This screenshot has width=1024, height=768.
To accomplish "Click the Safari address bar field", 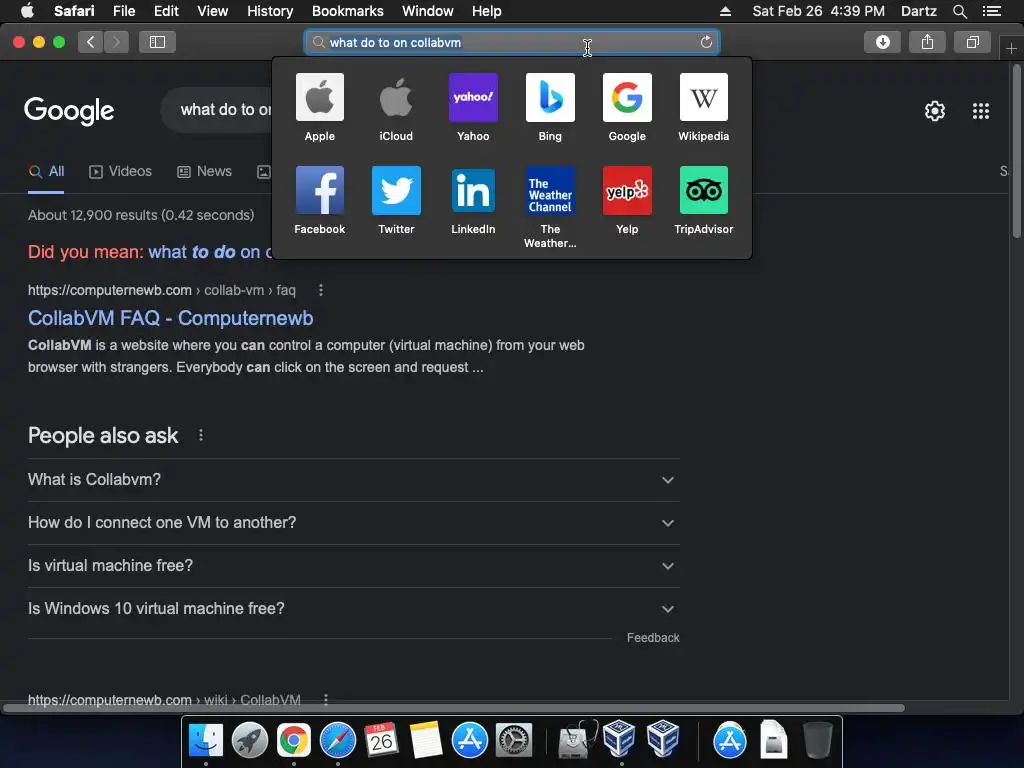I will tap(511, 42).
